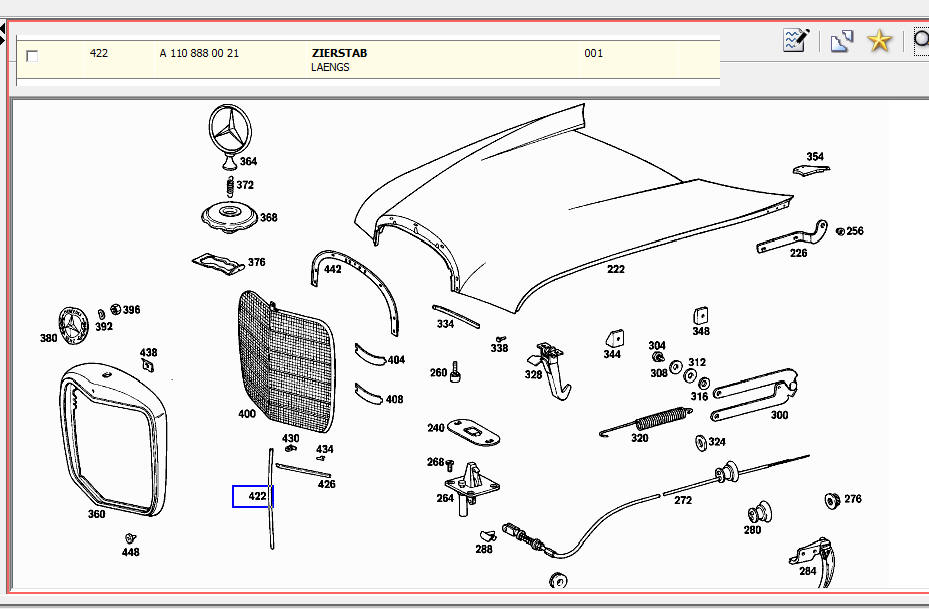Image resolution: width=929 pixels, height=609 pixels.
Task: Select callout 264 for the lock base
Action: coord(444,498)
